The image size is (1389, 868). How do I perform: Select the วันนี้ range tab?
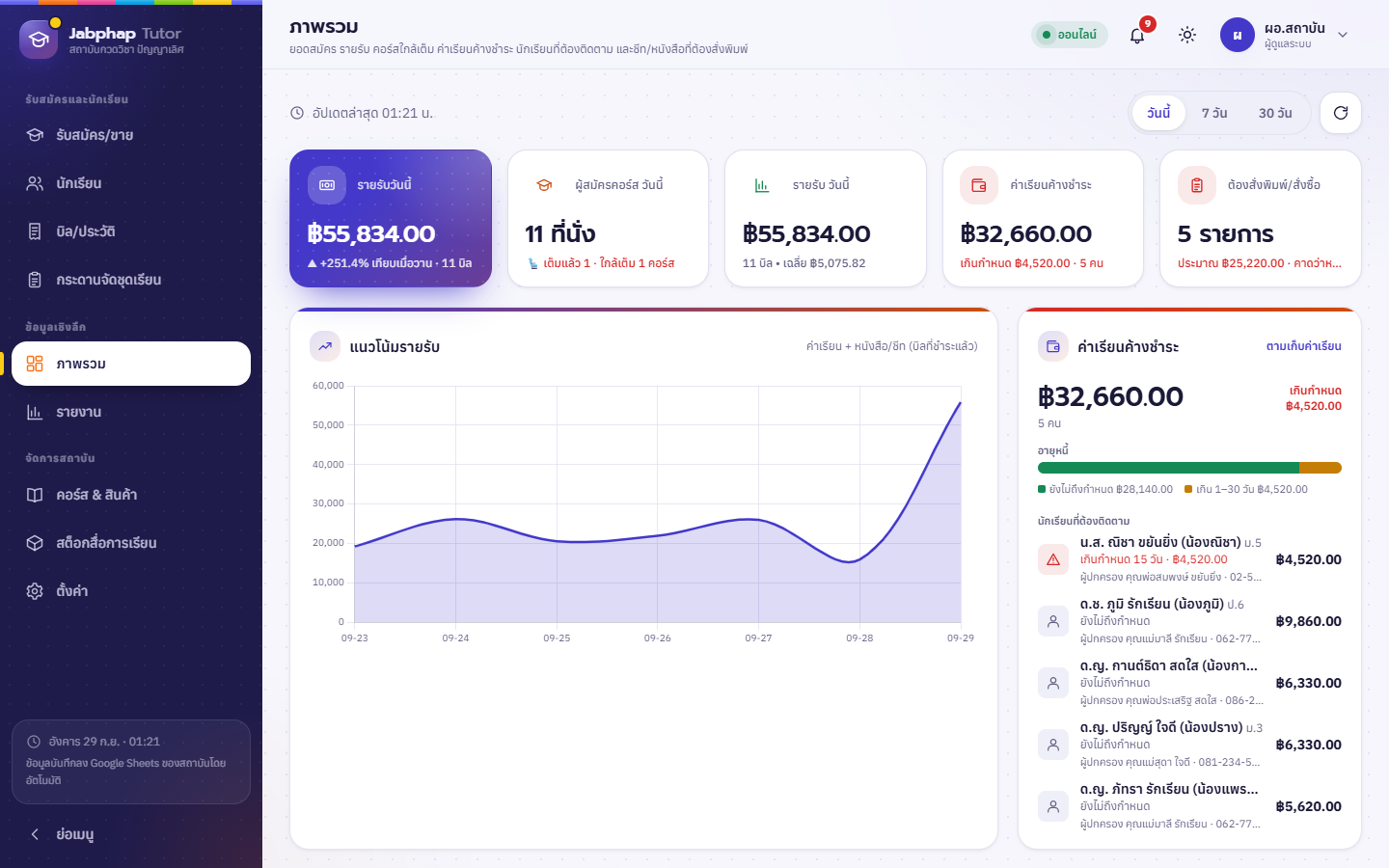[x=1158, y=113]
